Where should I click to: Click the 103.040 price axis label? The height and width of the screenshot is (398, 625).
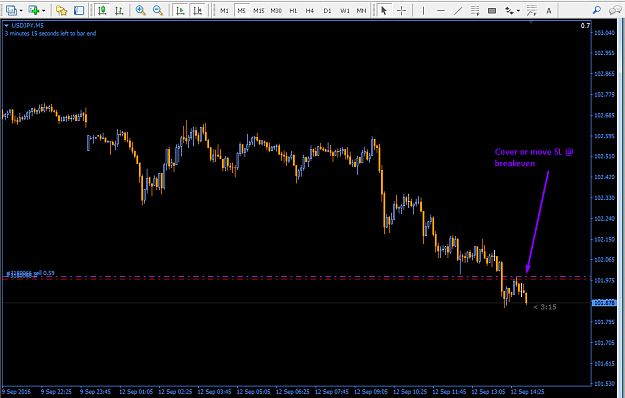click(x=604, y=33)
